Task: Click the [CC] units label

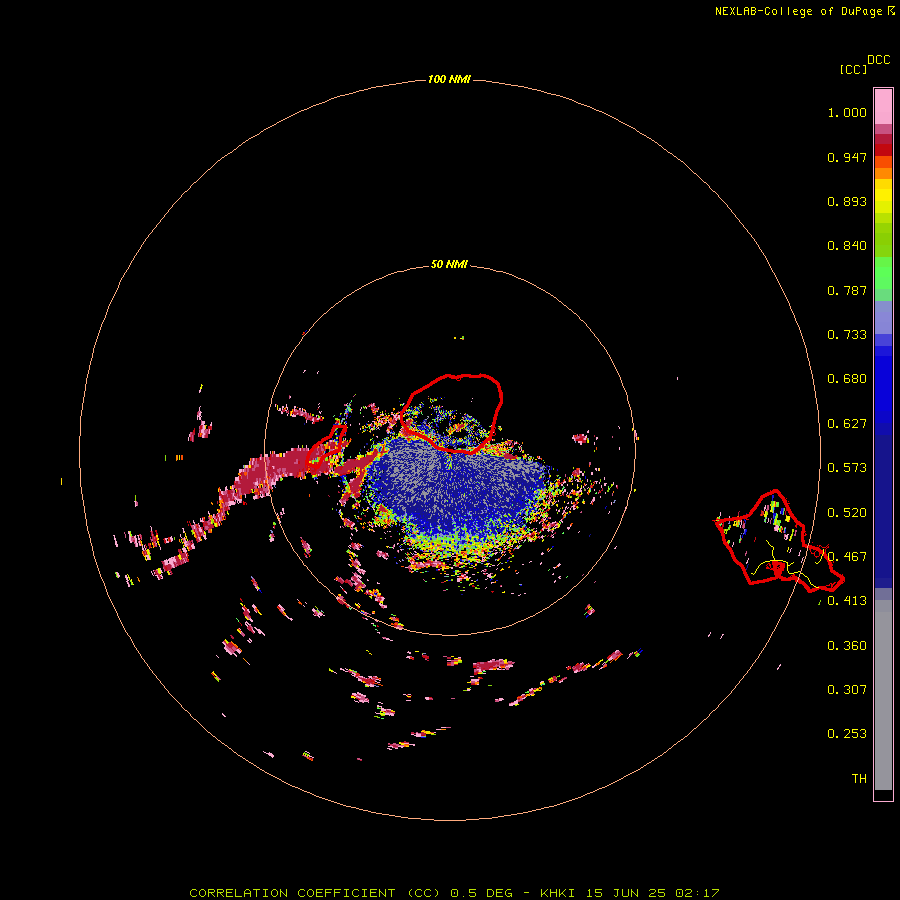Action: pos(853,69)
